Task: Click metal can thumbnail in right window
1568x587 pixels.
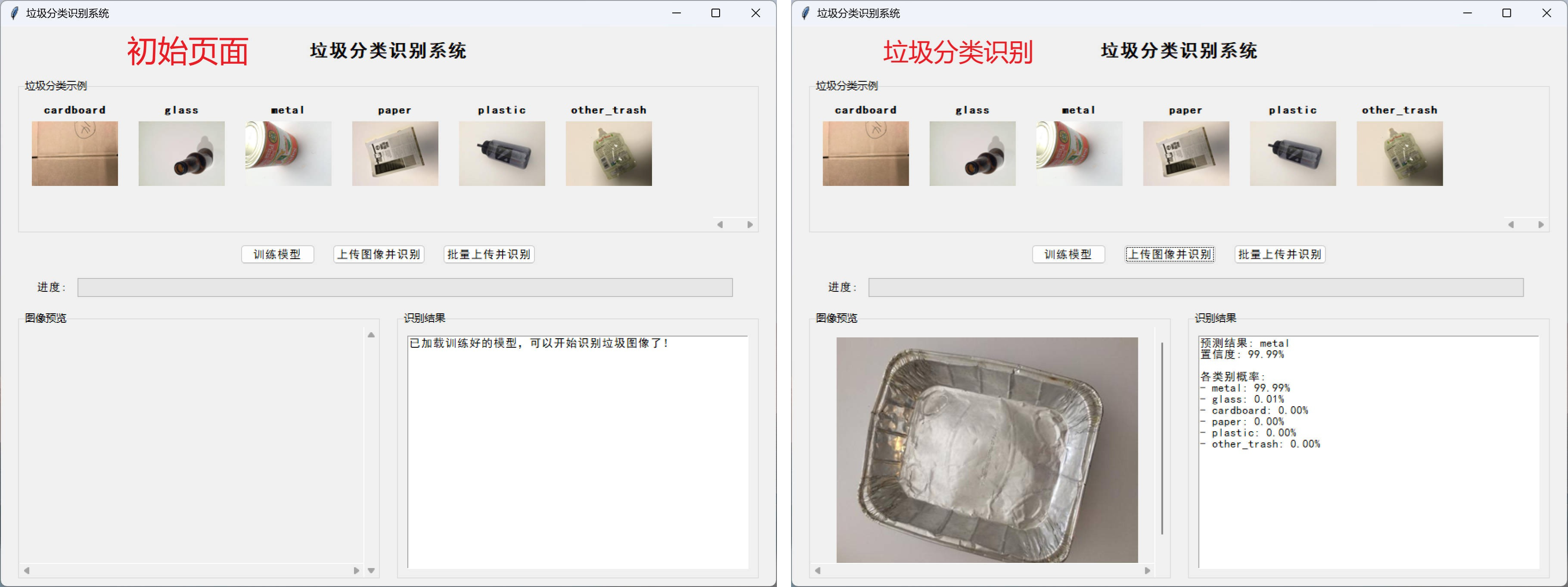Action: point(1079,153)
